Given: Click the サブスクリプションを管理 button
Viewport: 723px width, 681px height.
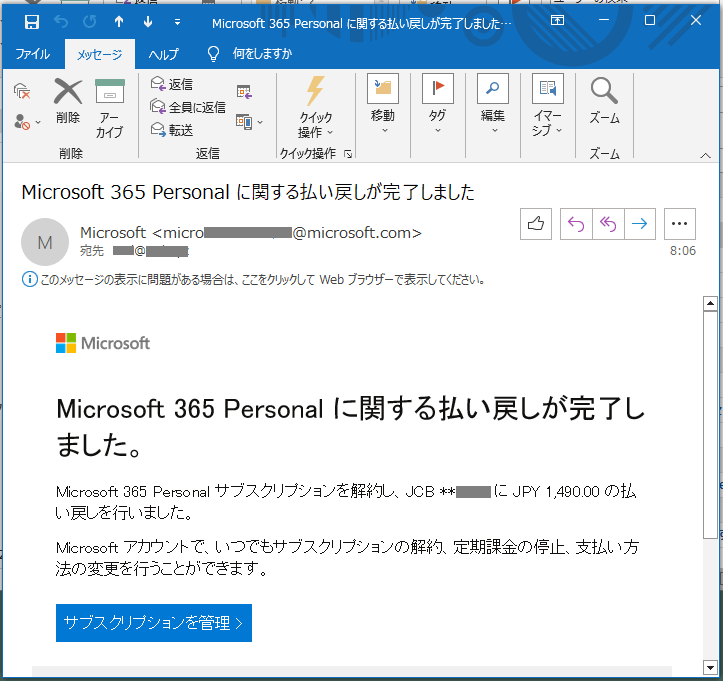Looking at the screenshot, I should [x=154, y=623].
